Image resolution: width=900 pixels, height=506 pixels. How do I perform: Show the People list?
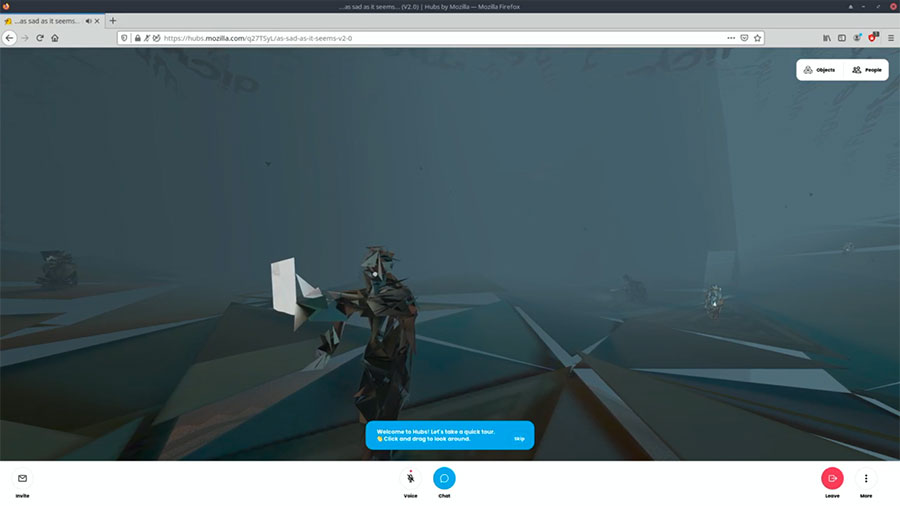867,70
